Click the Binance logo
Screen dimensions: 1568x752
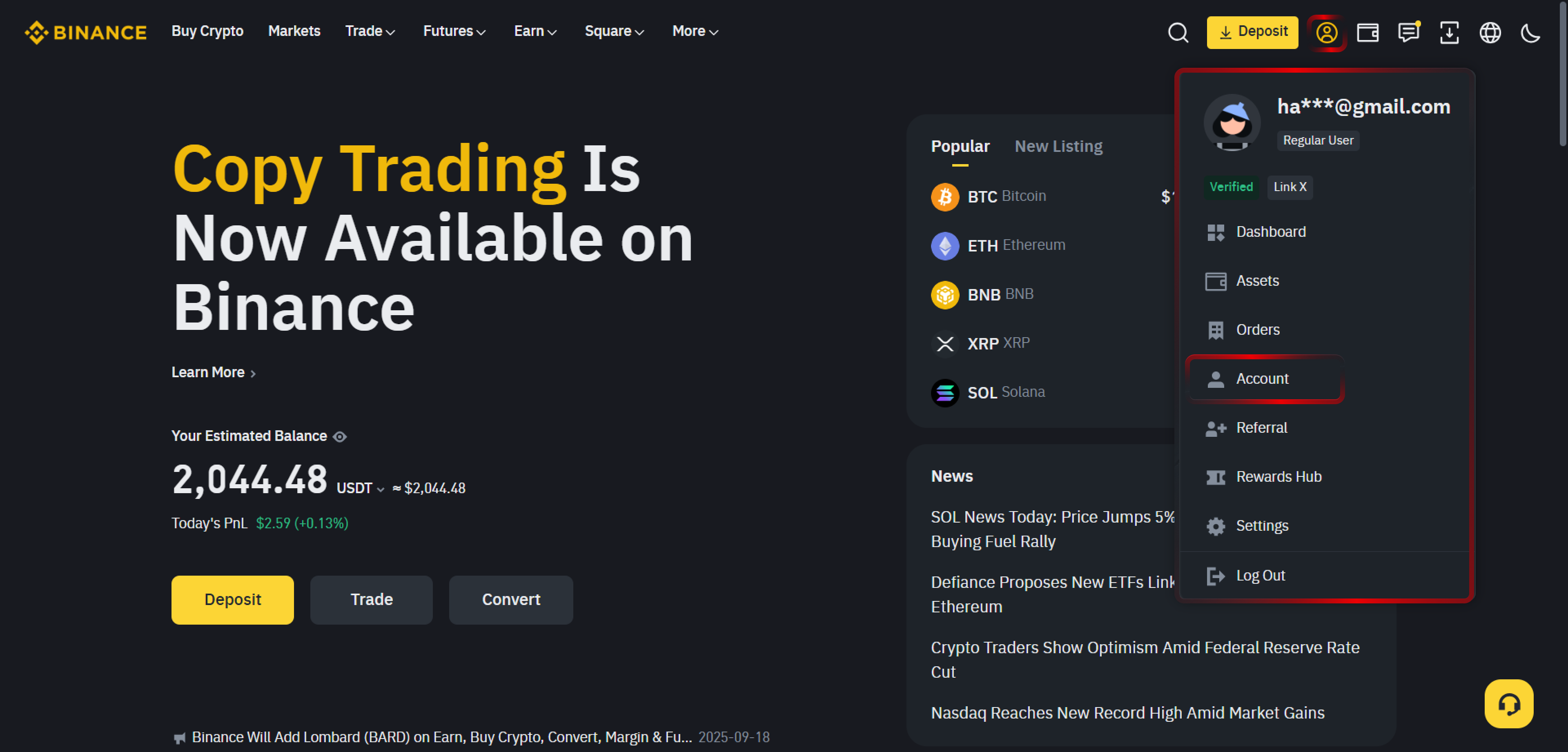86,31
